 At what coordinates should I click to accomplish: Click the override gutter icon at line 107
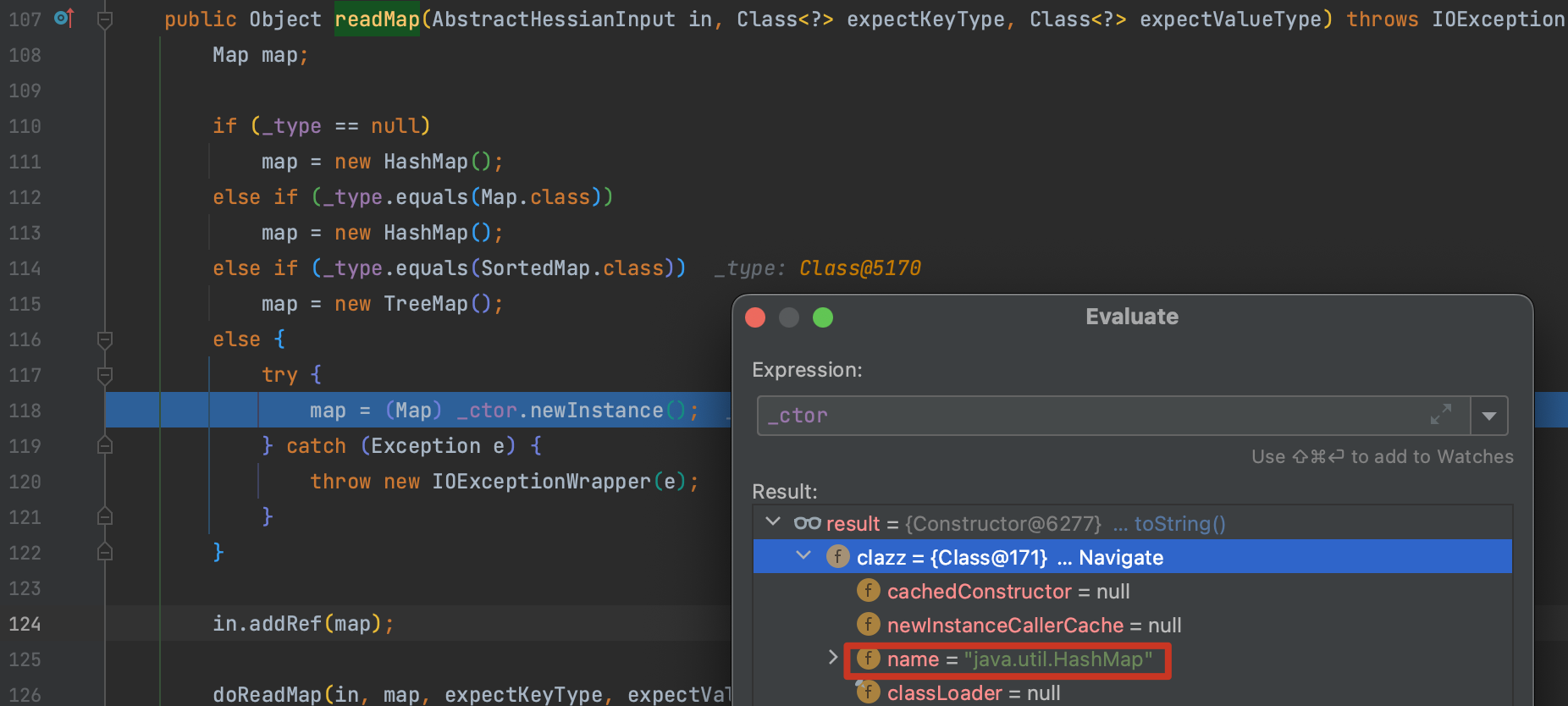pos(64,18)
